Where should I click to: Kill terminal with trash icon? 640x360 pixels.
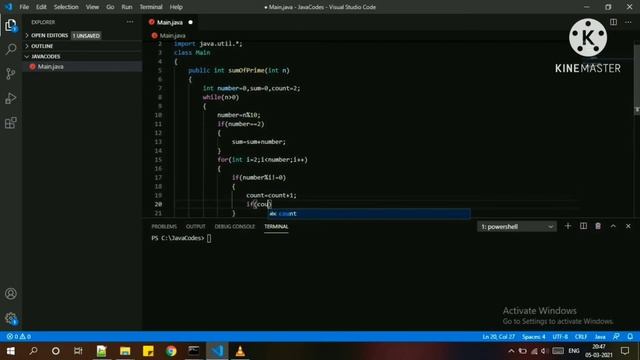(598, 226)
